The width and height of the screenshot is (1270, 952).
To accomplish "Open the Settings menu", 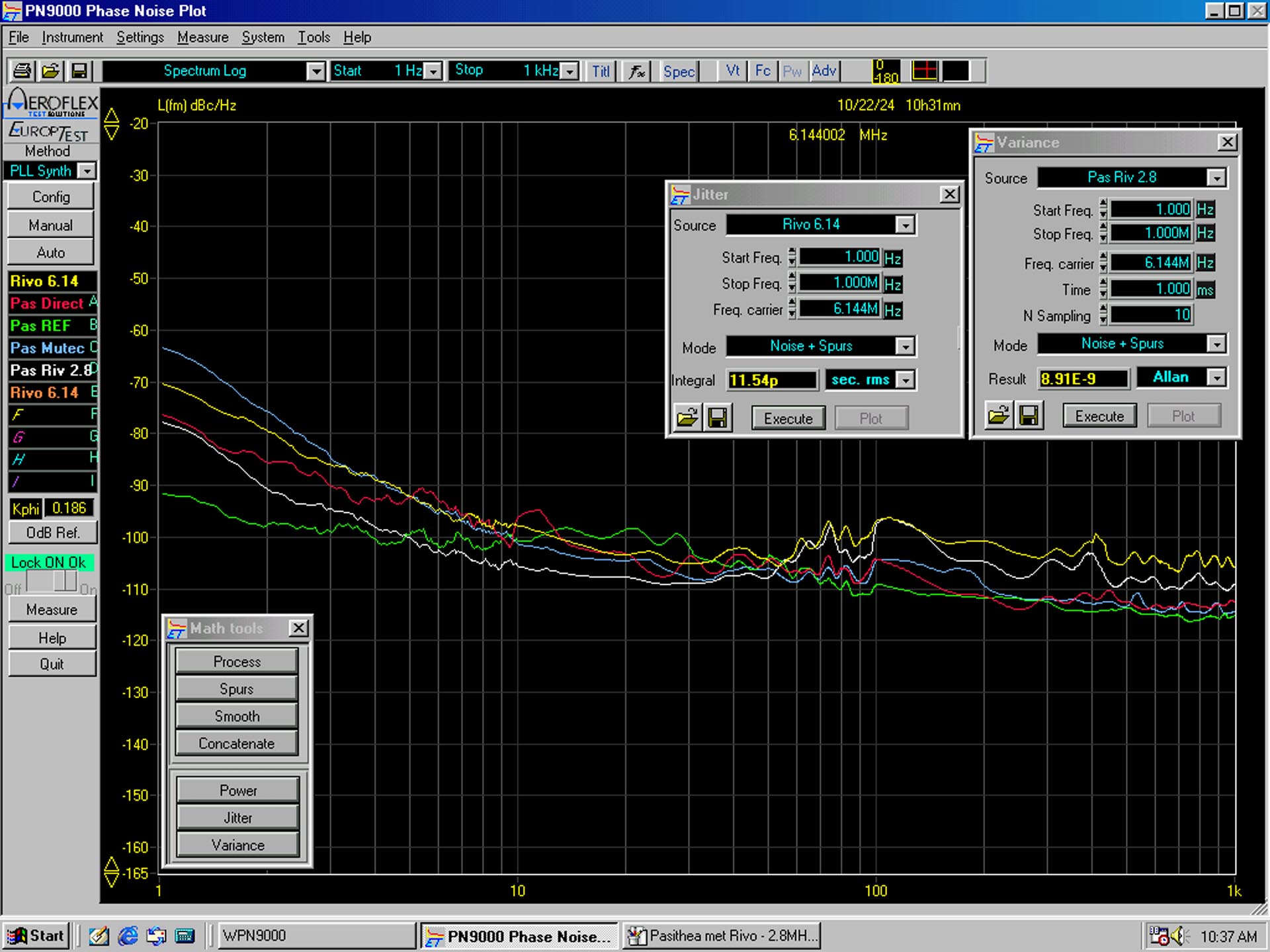I will (x=140, y=37).
